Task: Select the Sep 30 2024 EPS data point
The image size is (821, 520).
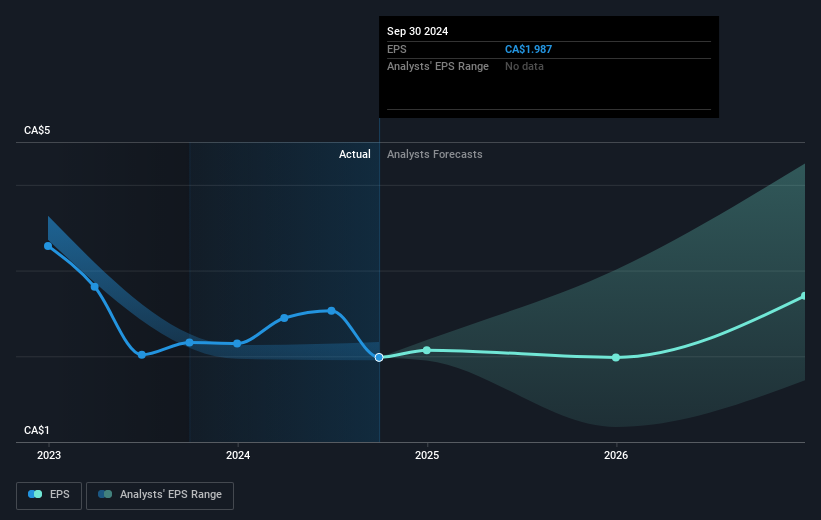Action: pyautogui.click(x=379, y=357)
